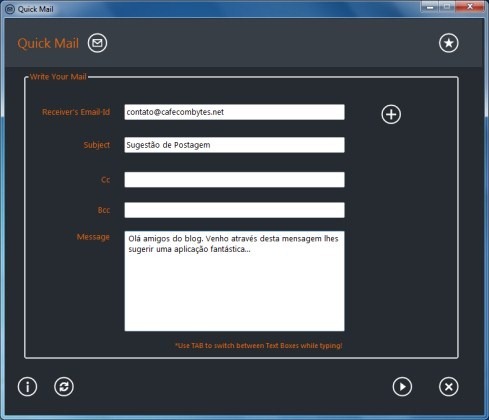Screen dimensions: 489x420
Task: Click the "Receiver's Email-Id" label
Action: click(x=76, y=112)
